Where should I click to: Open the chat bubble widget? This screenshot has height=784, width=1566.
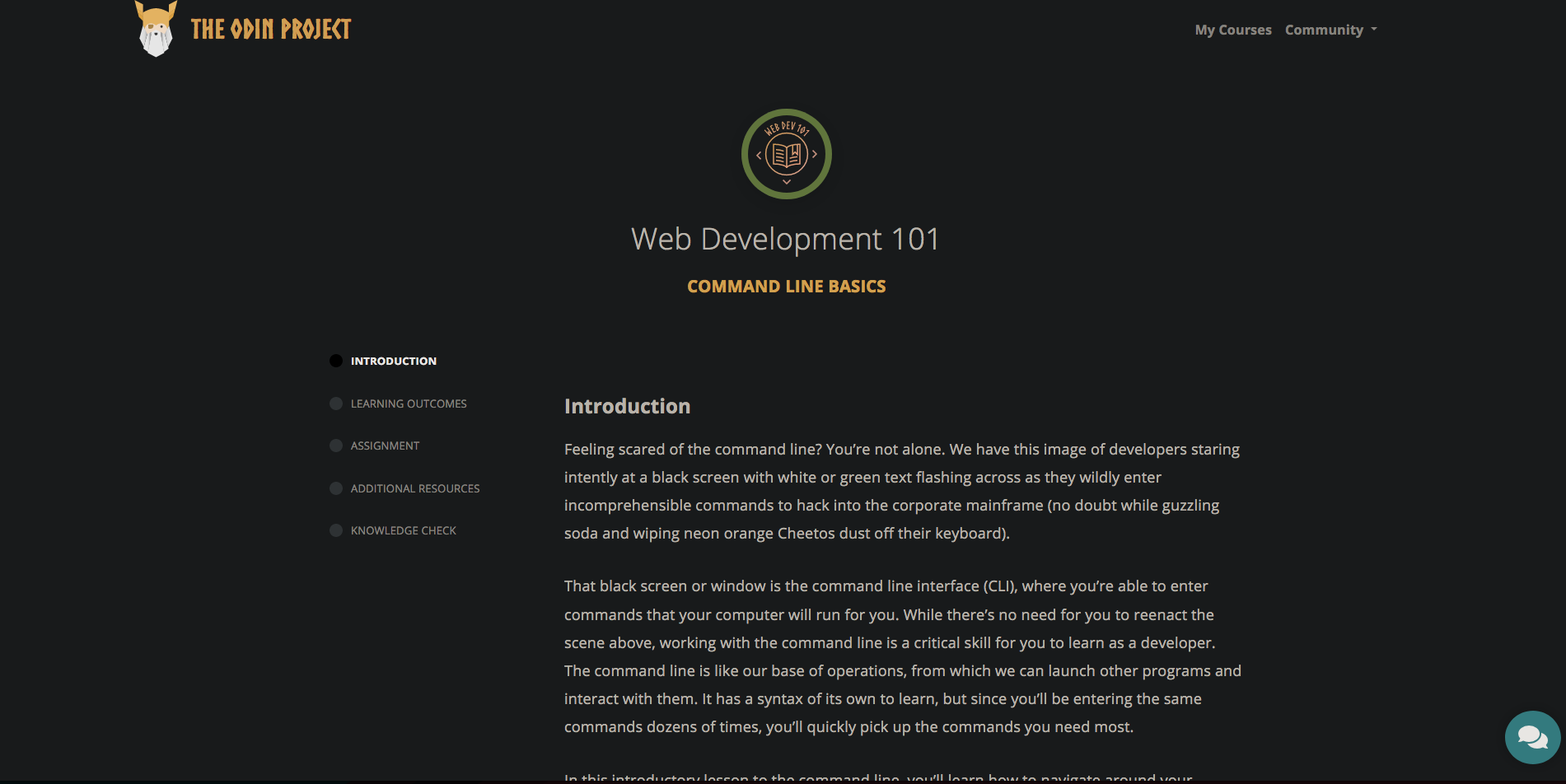[x=1532, y=737]
